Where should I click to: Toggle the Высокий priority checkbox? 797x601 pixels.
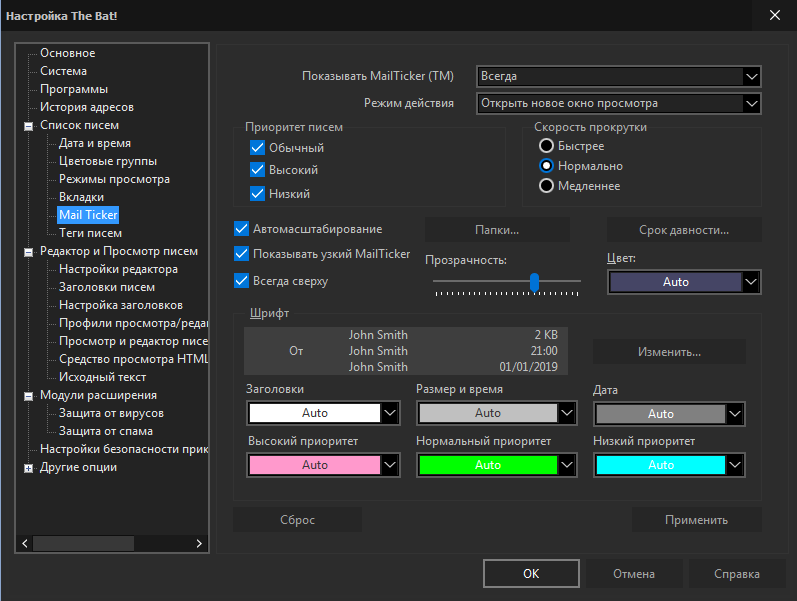point(257,169)
